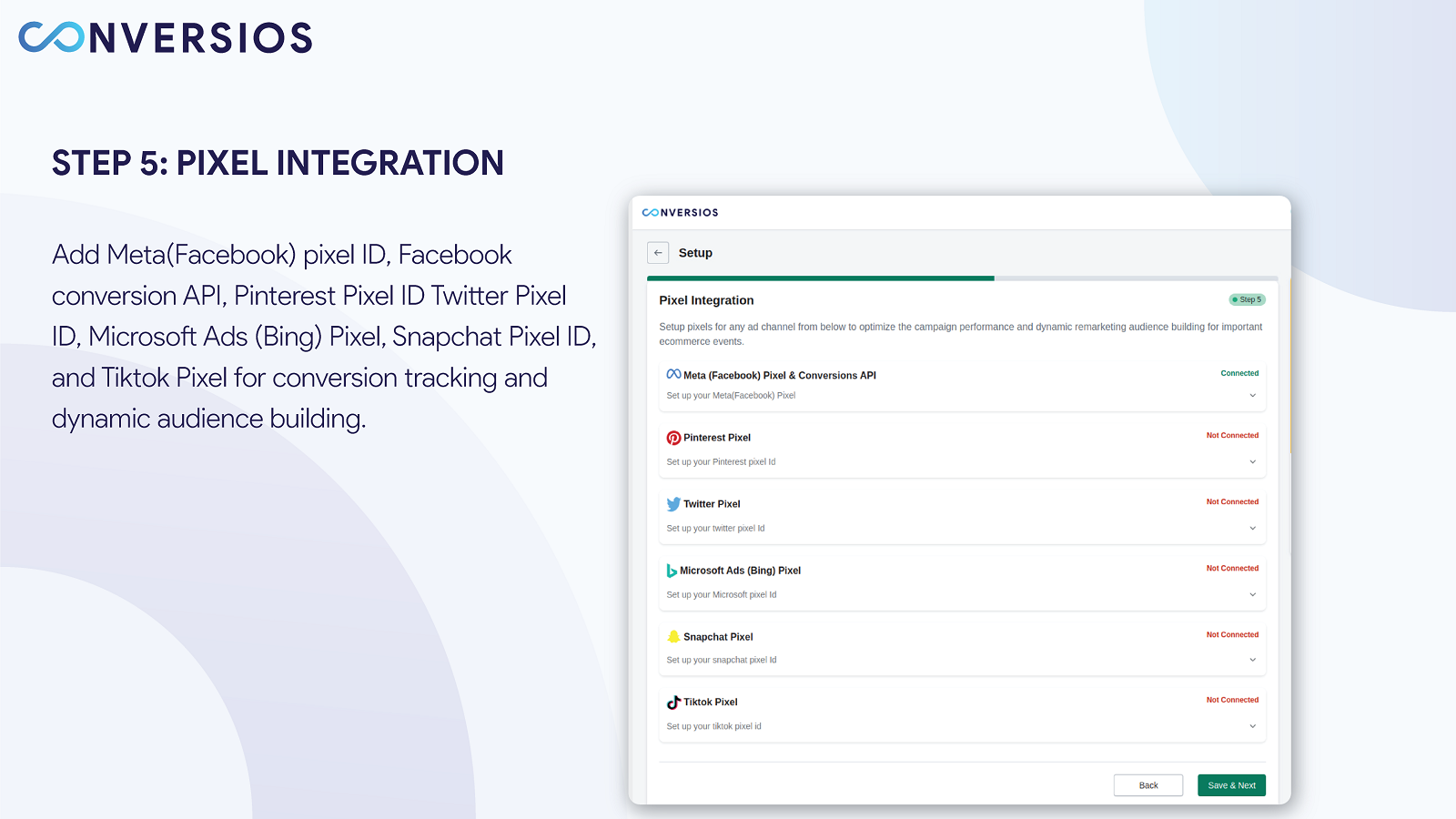
Task: Click 'Set up your Pinterest pixel Id' text
Action: (x=721, y=462)
